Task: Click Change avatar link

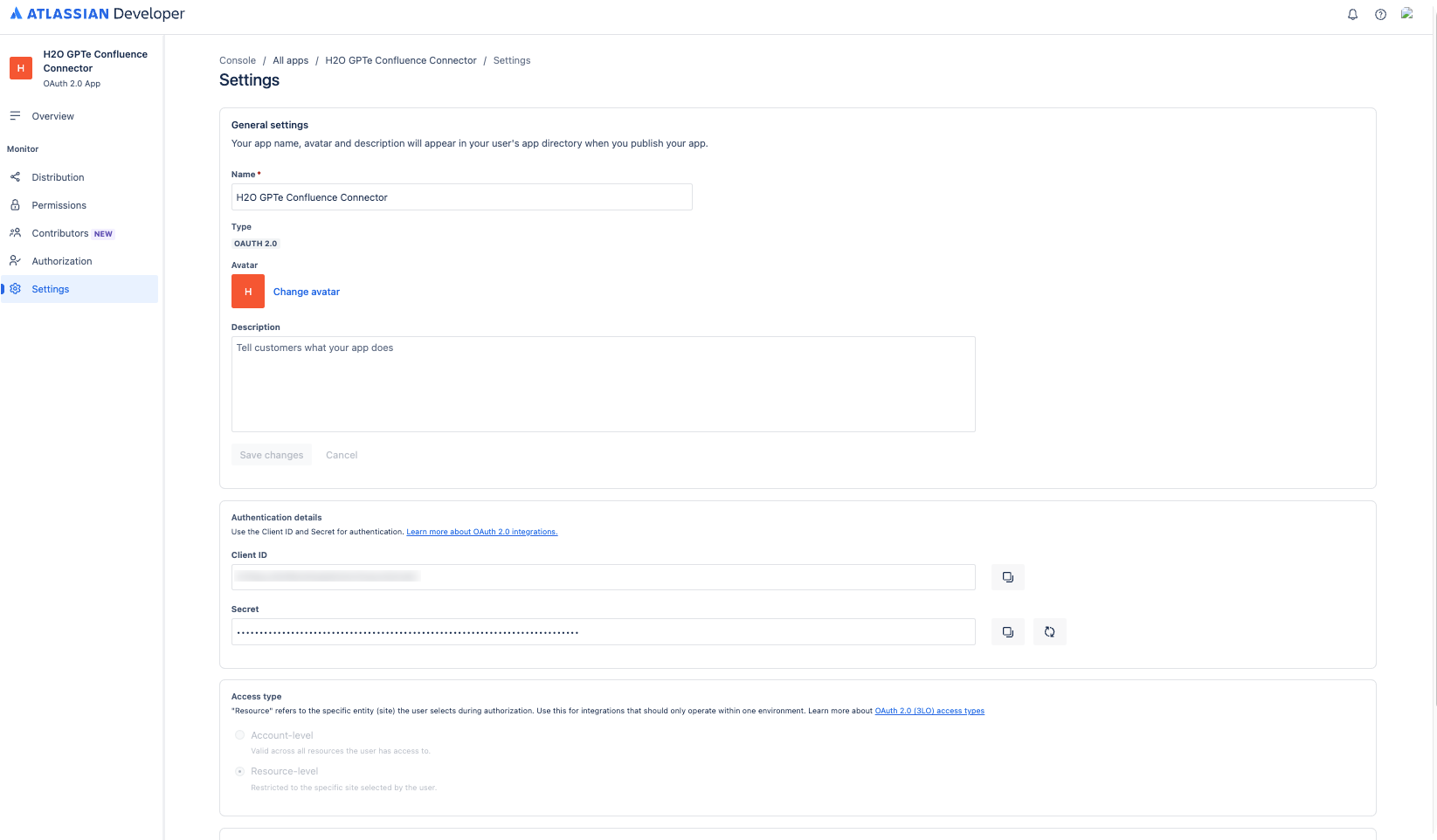Action: [x=307, y=292]
